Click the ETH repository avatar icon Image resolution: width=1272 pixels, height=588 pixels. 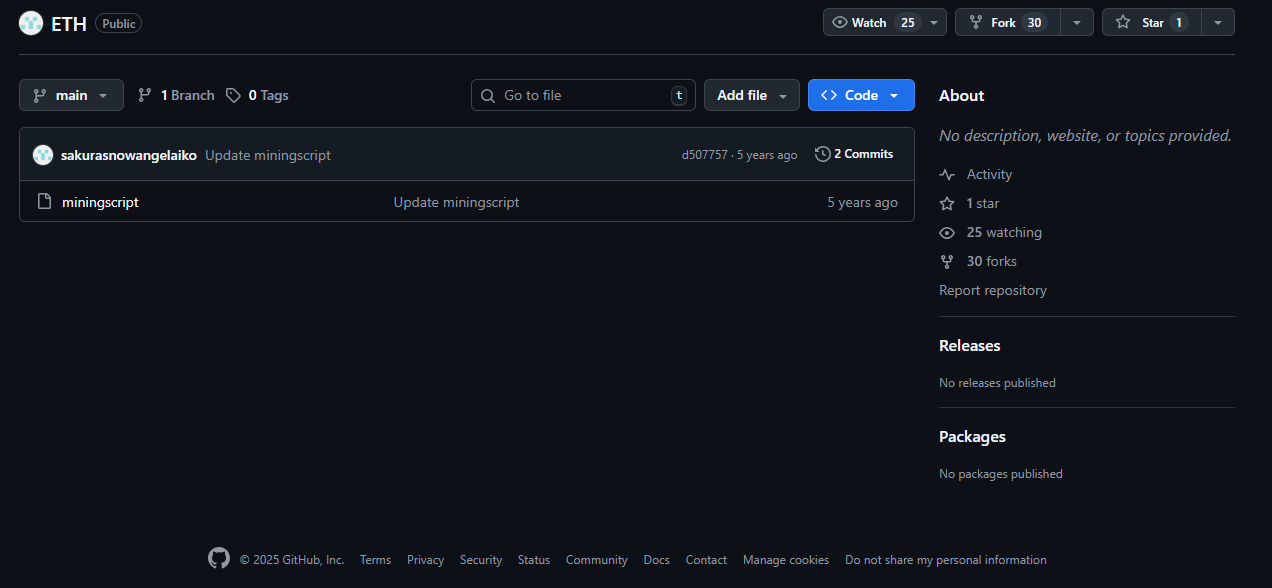[x=31, y=23]
